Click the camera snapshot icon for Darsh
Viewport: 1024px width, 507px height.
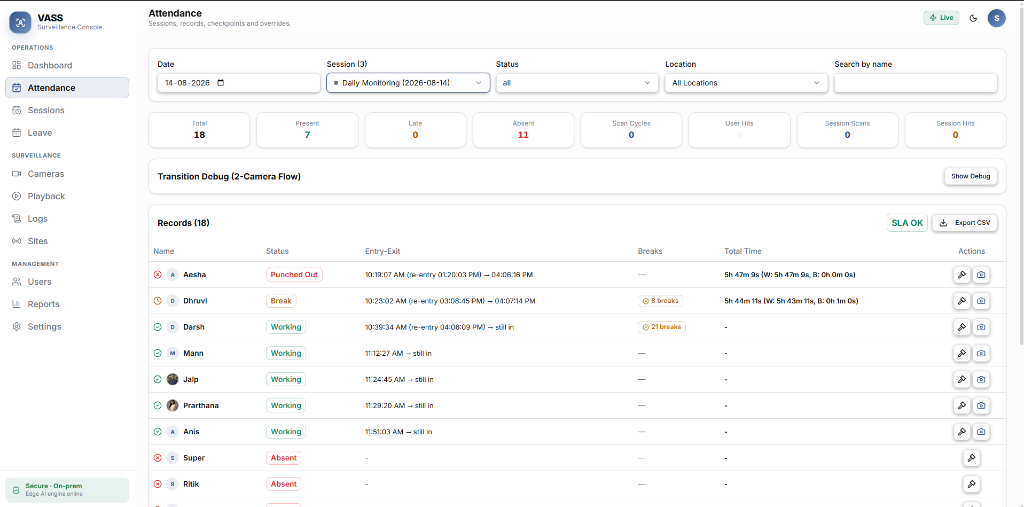[981, 327]
